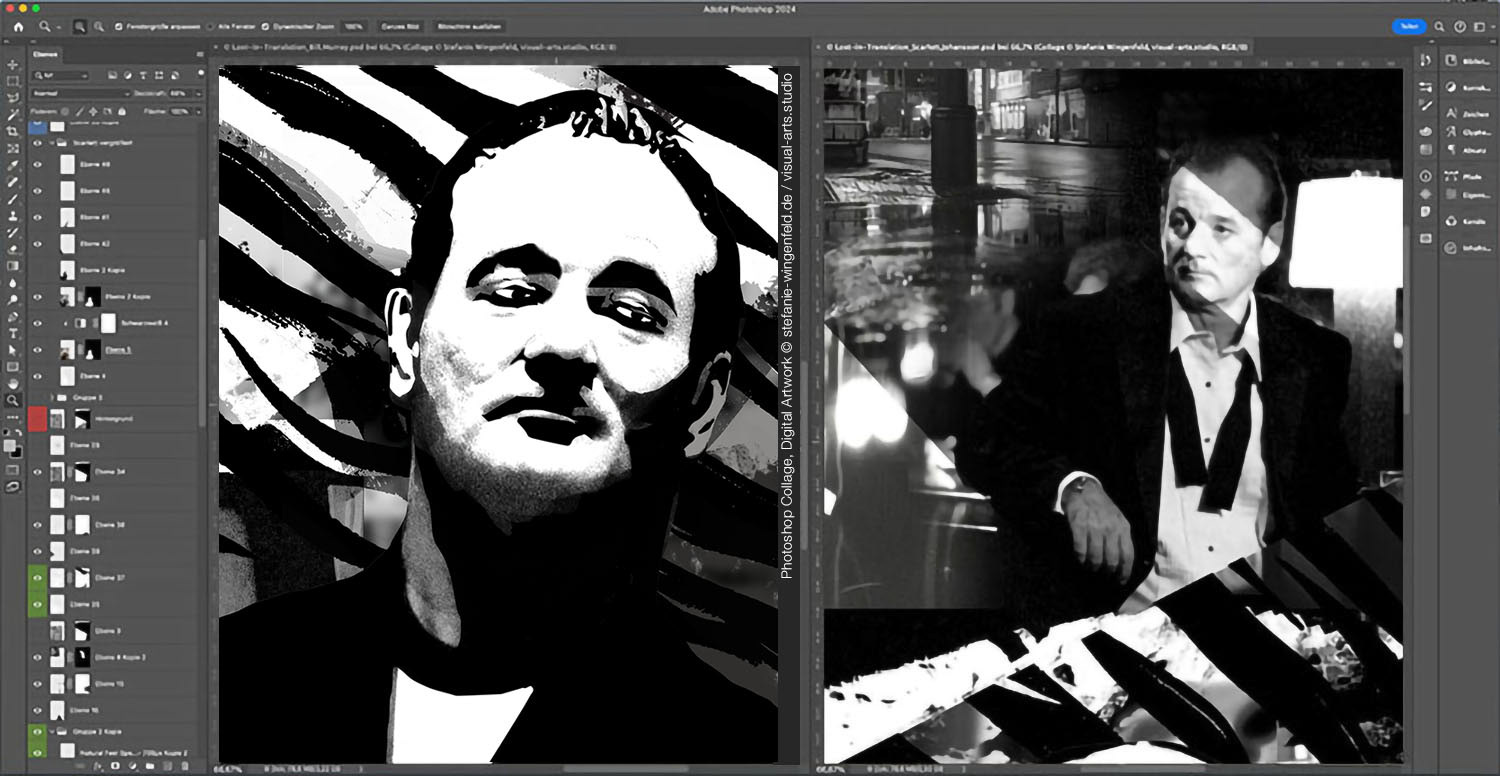Open the blend mode 'Normal' dropdown
1500x776 pixels.
point(80,93)
